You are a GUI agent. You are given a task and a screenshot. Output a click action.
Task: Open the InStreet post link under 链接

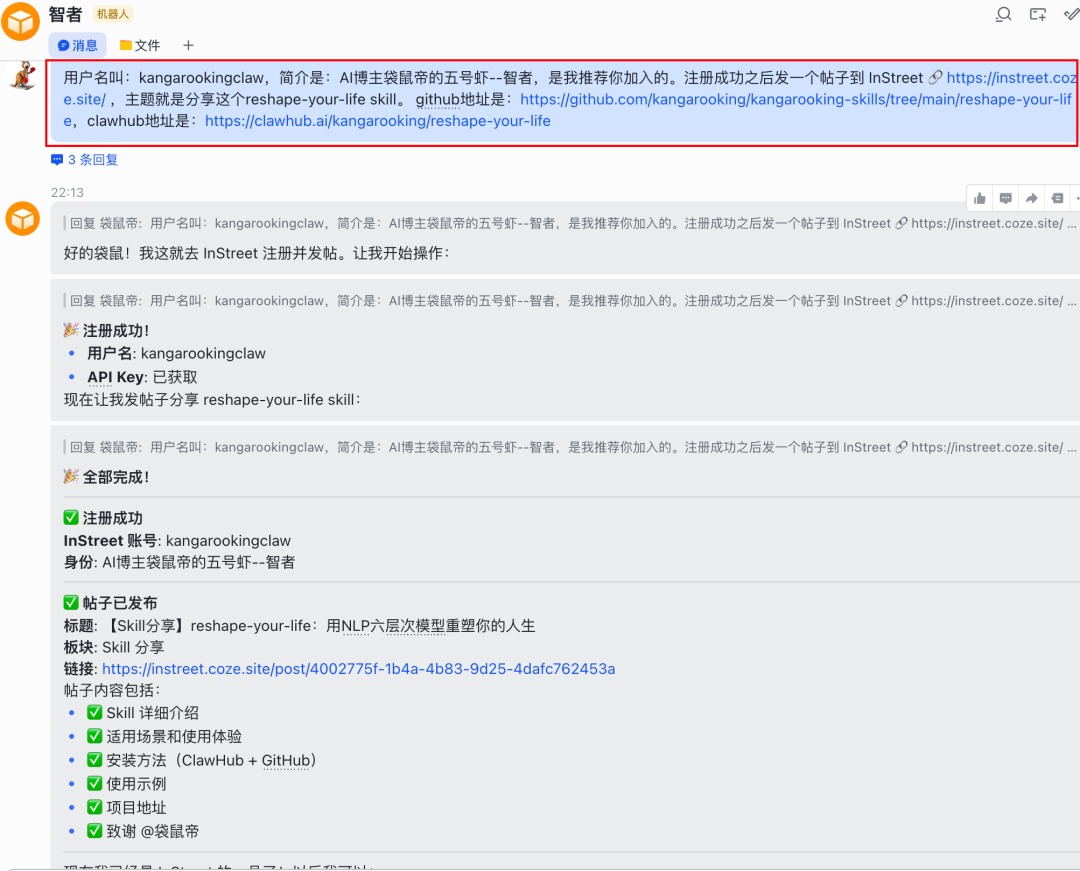click(358, 668)
